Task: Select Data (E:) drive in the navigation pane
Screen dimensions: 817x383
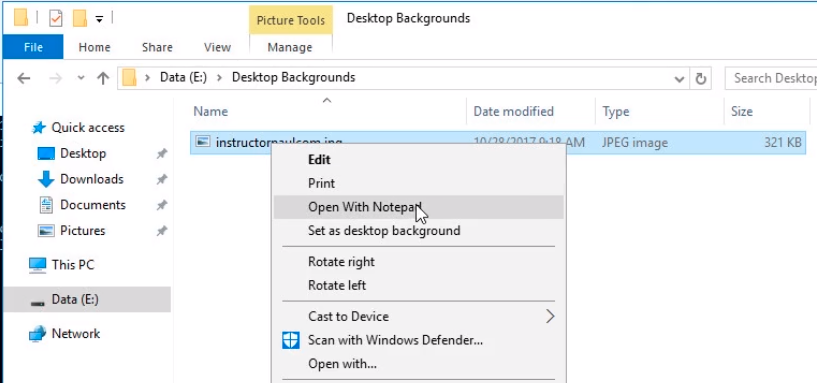Action: (86, 299)
